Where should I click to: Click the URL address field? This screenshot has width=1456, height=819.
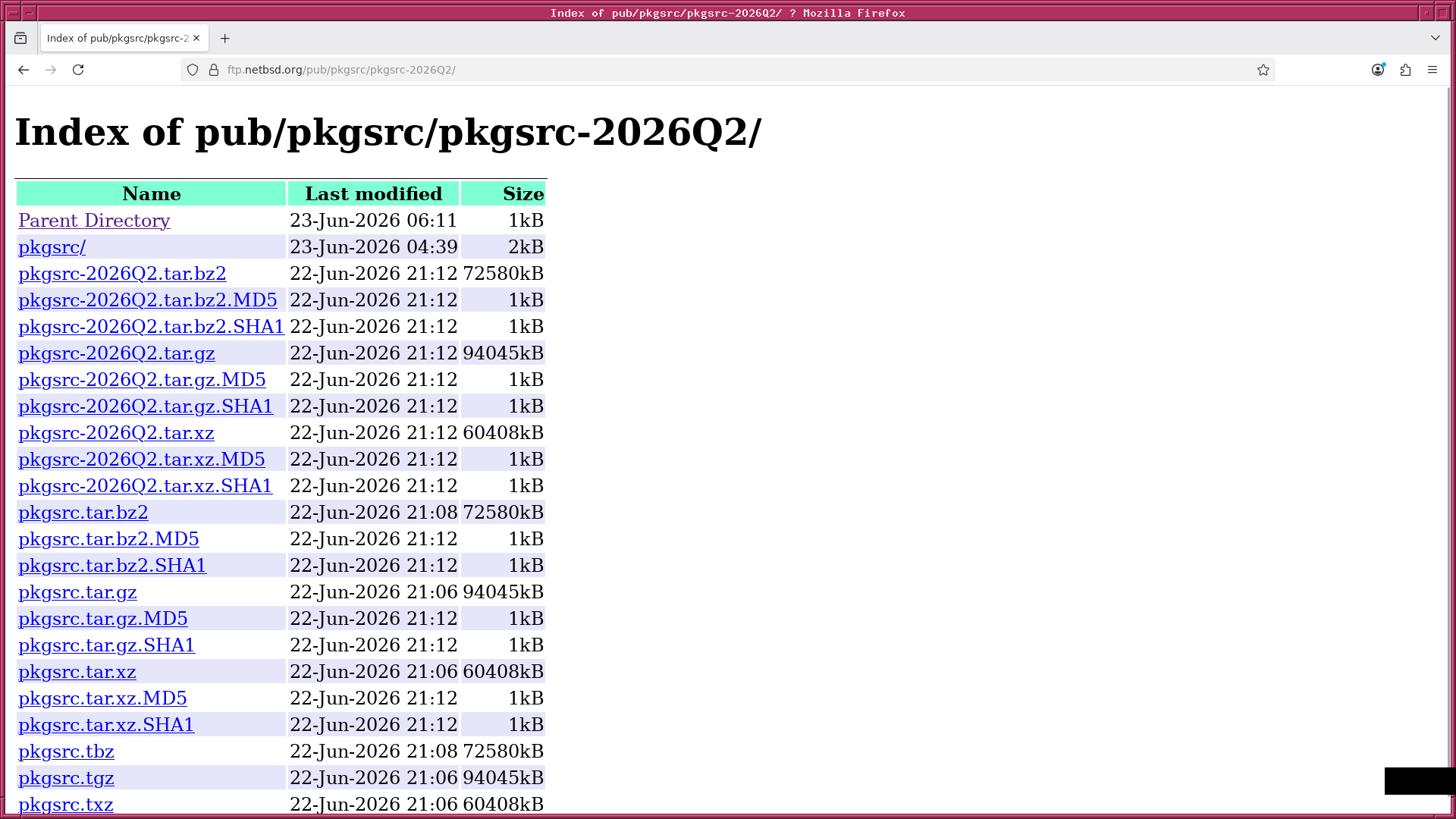[728, 70]
